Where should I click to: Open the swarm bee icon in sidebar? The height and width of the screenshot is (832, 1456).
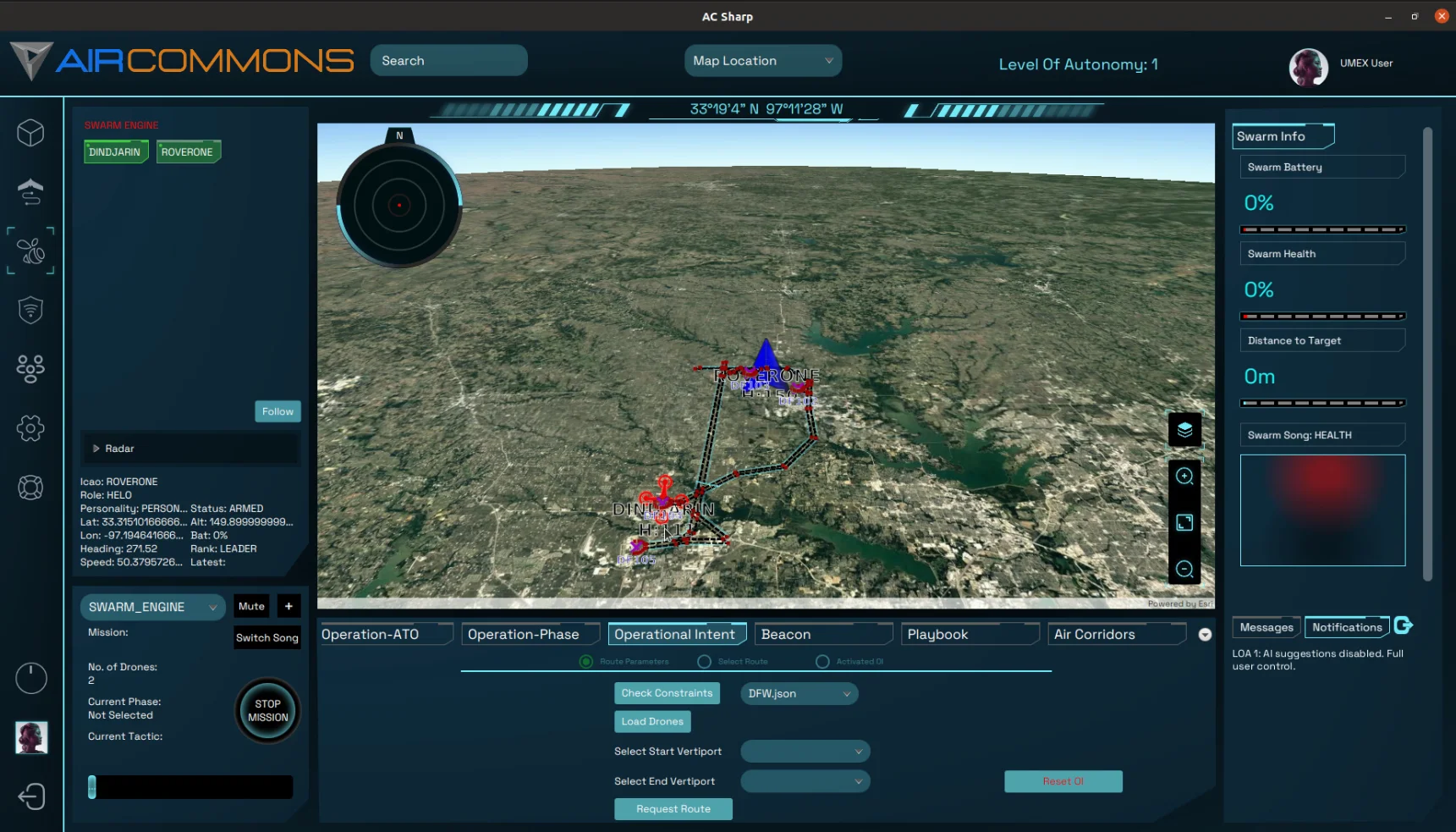30,251
